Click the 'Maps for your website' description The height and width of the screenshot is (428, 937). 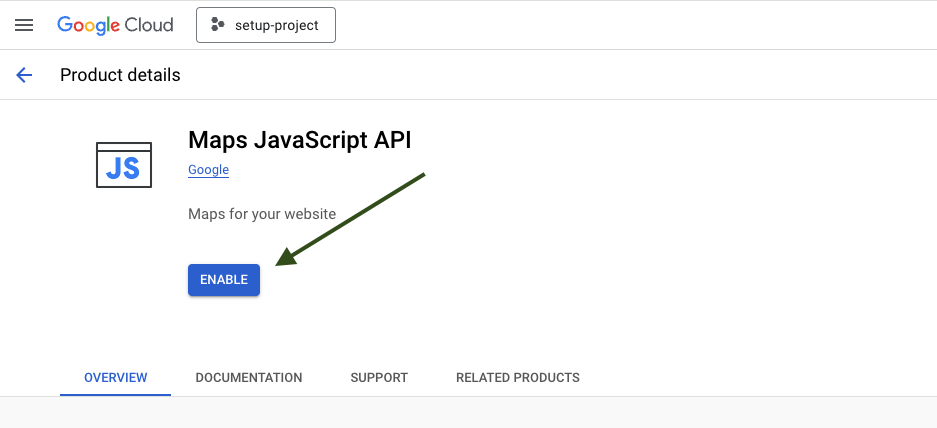[262, 214]
